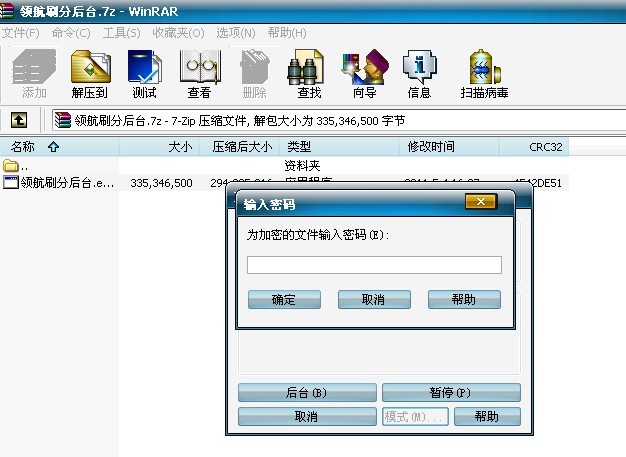Open the View (查看) toolbar icon

[200, 74]
